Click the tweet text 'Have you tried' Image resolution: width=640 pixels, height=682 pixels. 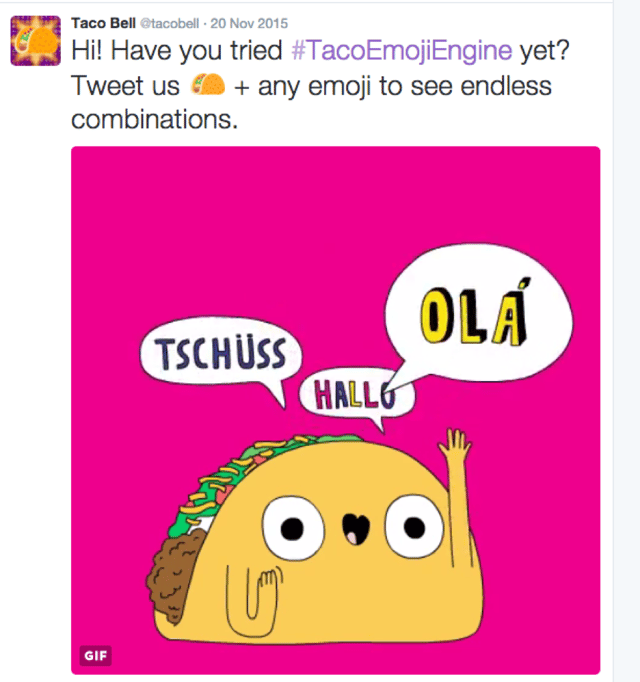pyautogui.click(x=196, y=50)
